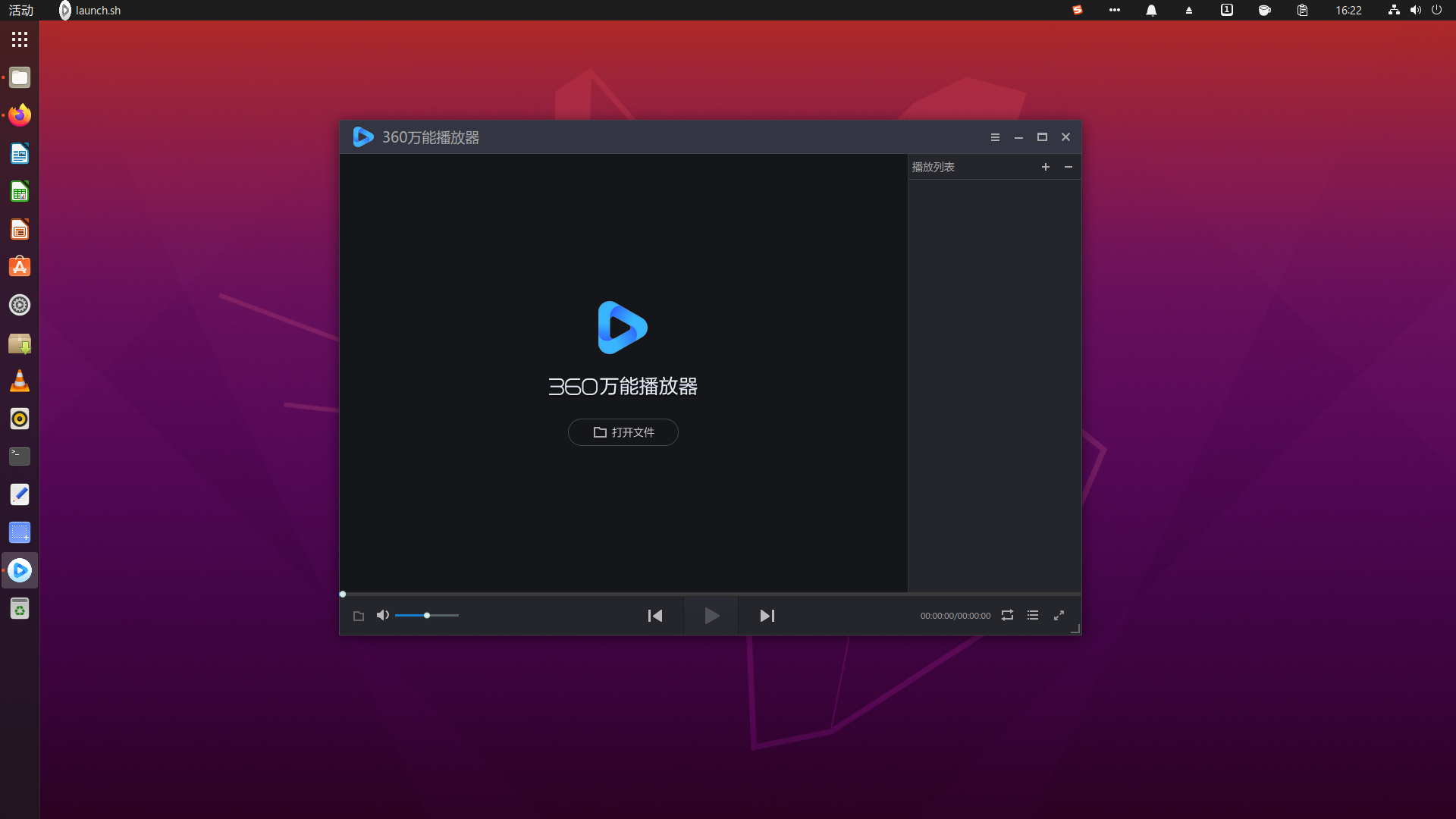
Task: Open system volume icon in top bar
Action: tap(1415, 10)
